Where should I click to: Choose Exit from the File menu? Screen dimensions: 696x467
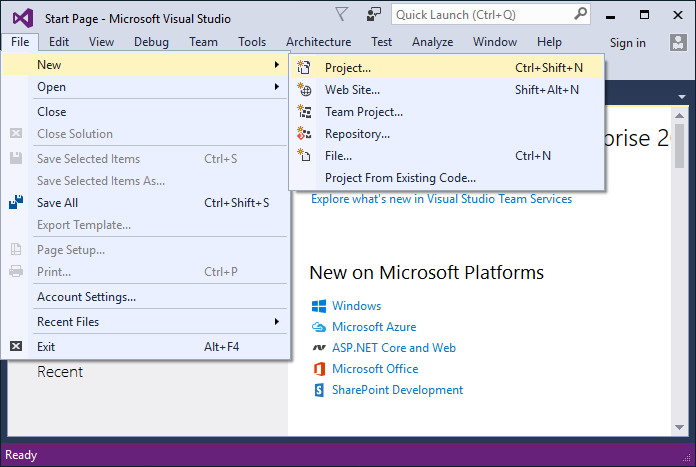146,347
